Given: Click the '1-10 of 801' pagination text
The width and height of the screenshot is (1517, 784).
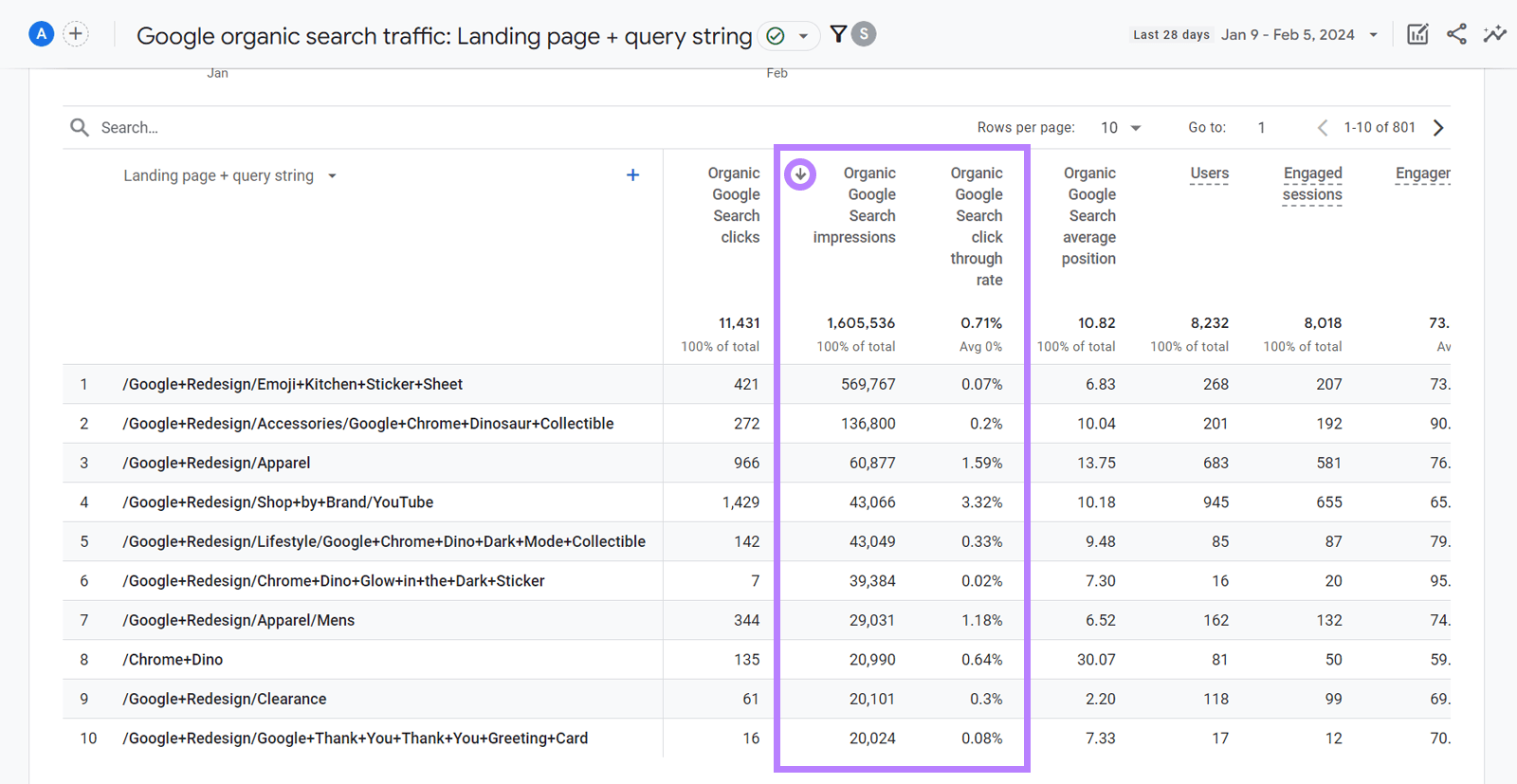Looking at the screenshot, I should [x=1380, y=127].
